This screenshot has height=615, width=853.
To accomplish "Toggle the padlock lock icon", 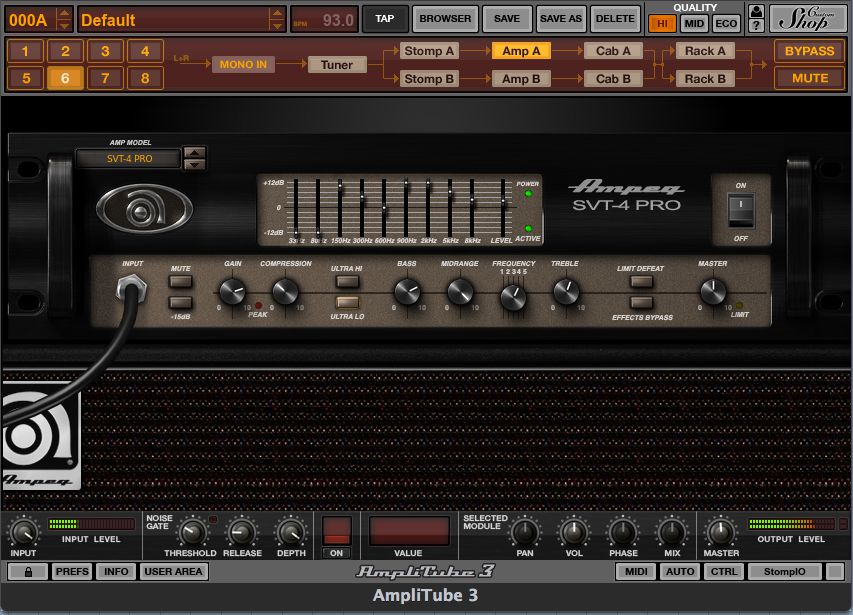I will tap(28, 571).
